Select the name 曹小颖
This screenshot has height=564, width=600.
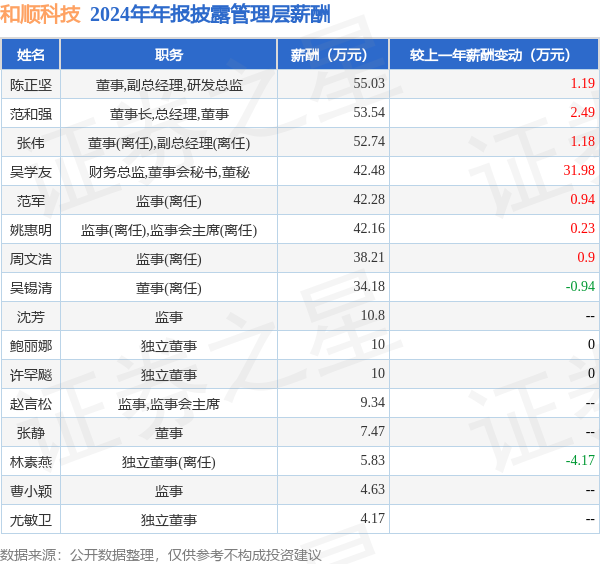(31, 491)
